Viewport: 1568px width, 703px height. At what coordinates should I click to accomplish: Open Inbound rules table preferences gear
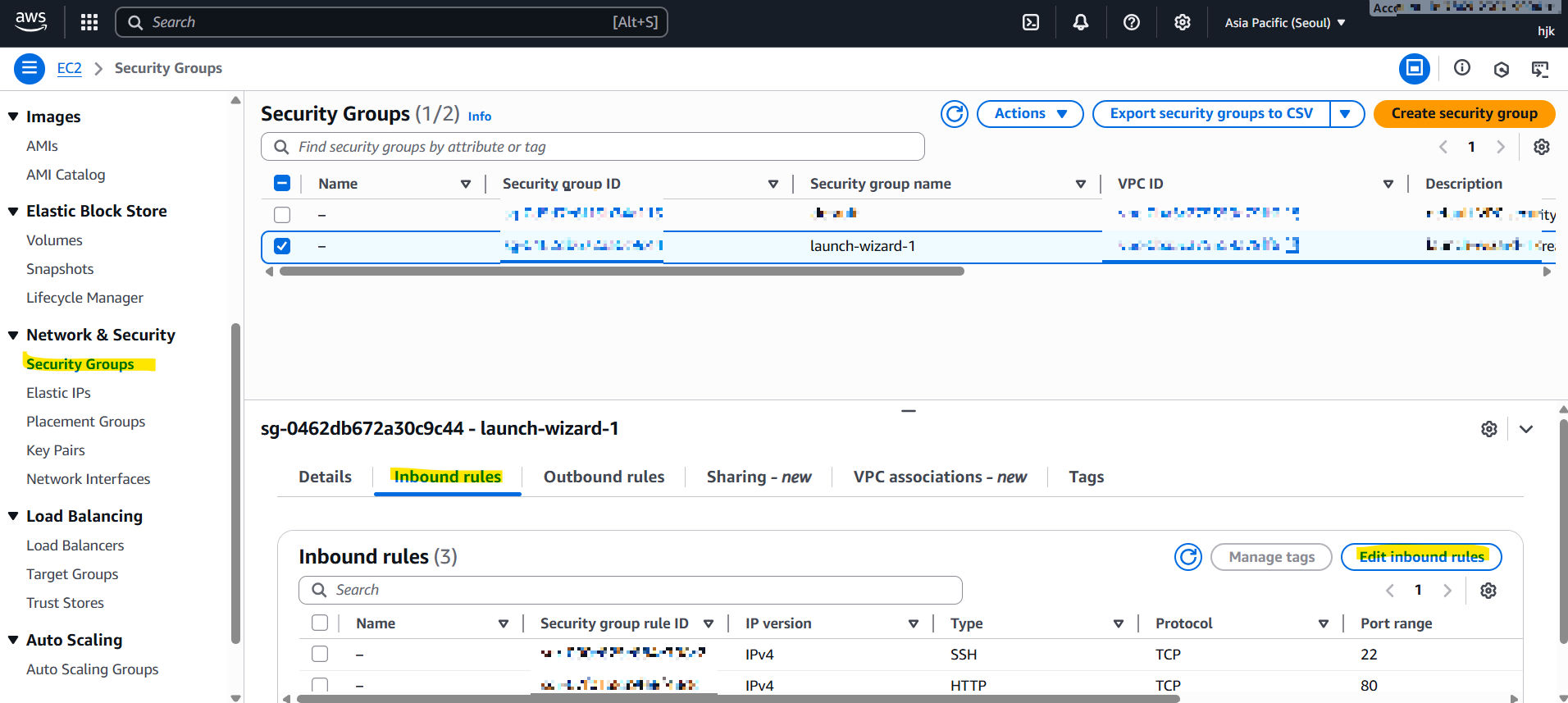coord(1488,591)
